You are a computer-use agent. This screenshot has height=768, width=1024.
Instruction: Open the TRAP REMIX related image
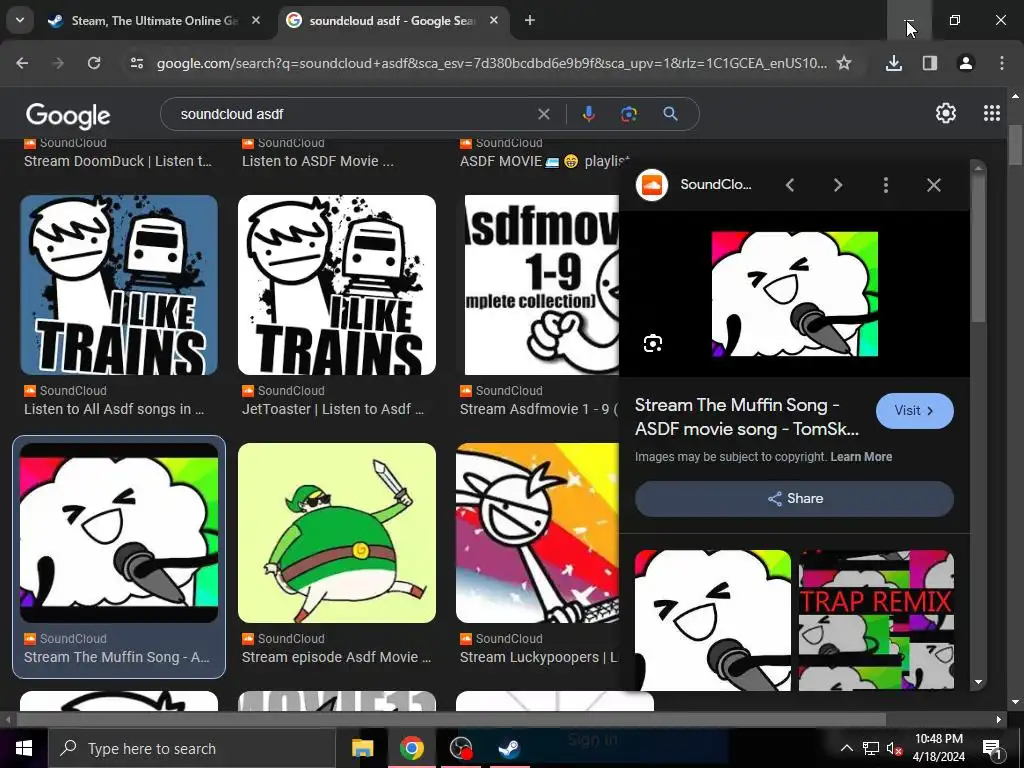(x=876, y=620)
